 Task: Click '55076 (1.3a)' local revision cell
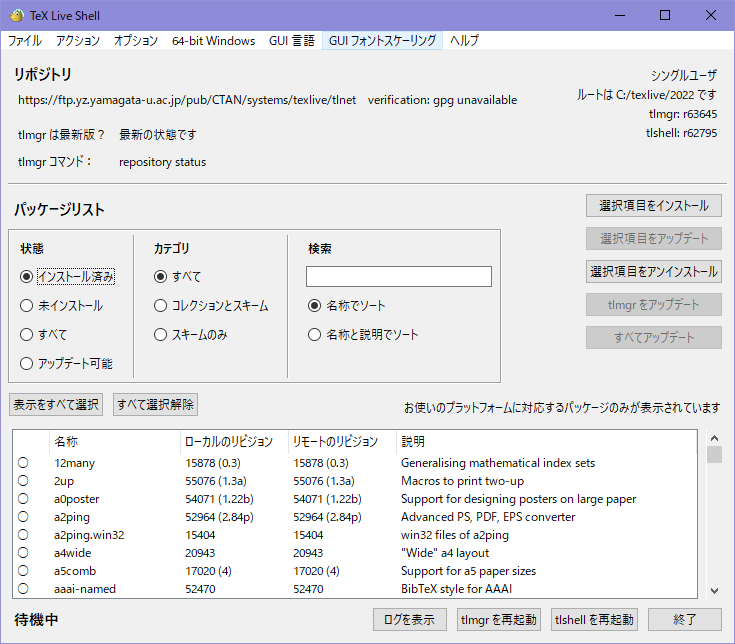click(x=216, y=481)
